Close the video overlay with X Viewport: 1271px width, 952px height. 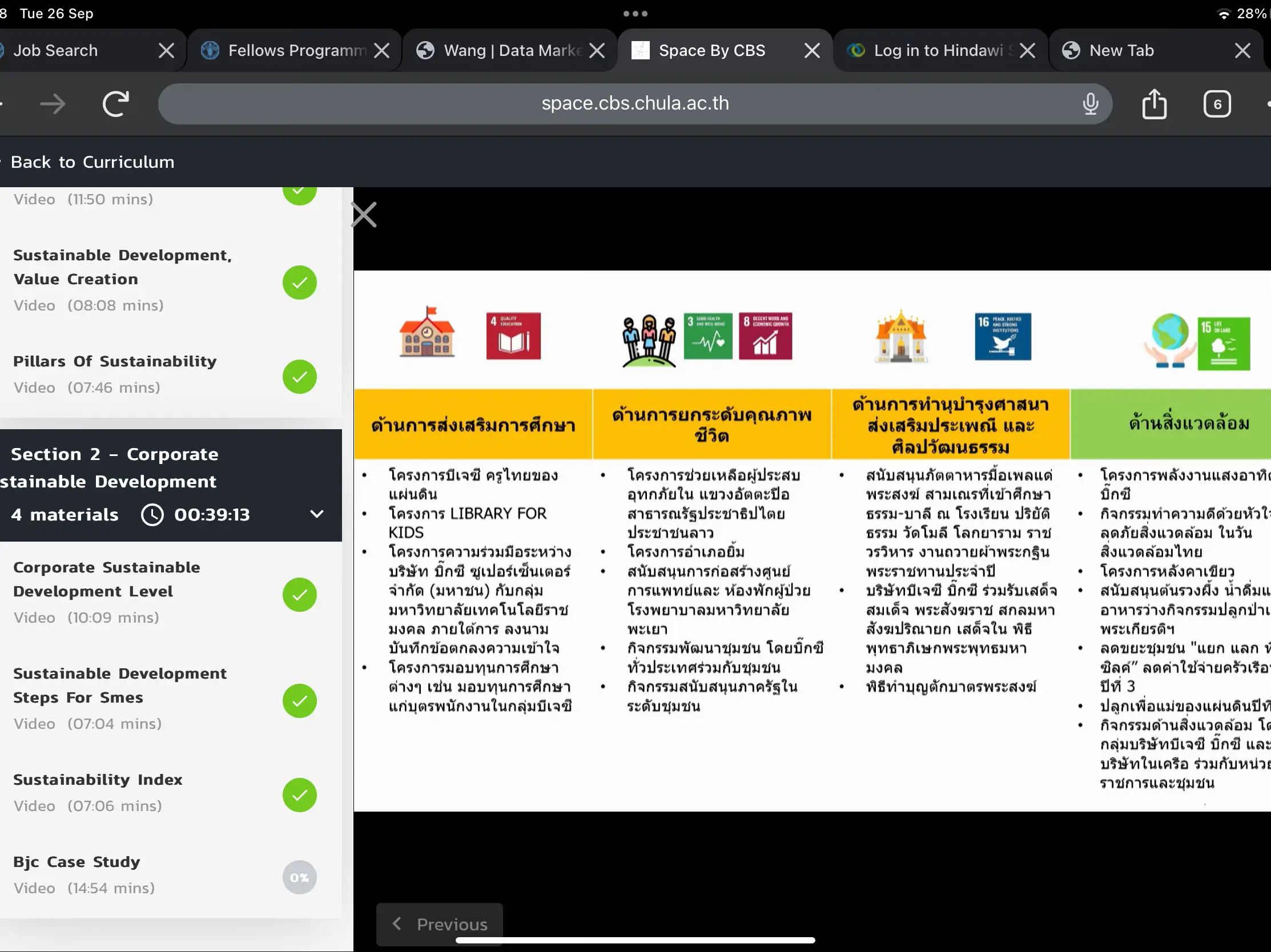click(x=364, y=215)
